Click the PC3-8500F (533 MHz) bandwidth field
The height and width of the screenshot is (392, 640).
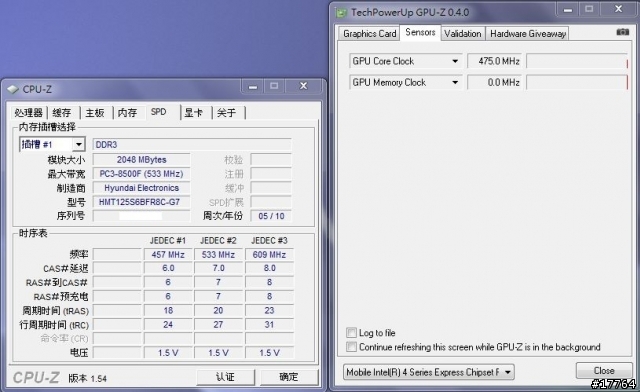coord(141,174)
